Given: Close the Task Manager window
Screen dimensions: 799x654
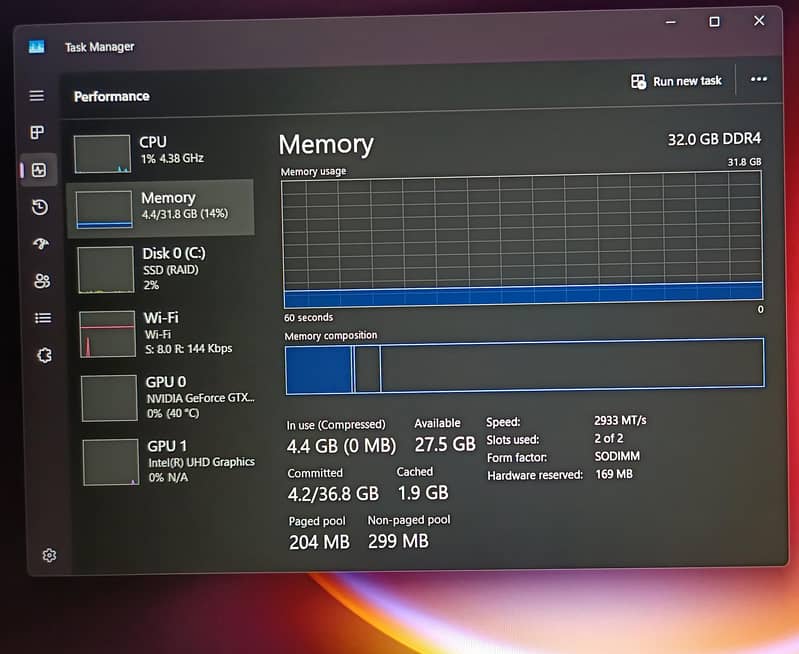Looking at the screenshot, I should [759, 20].
